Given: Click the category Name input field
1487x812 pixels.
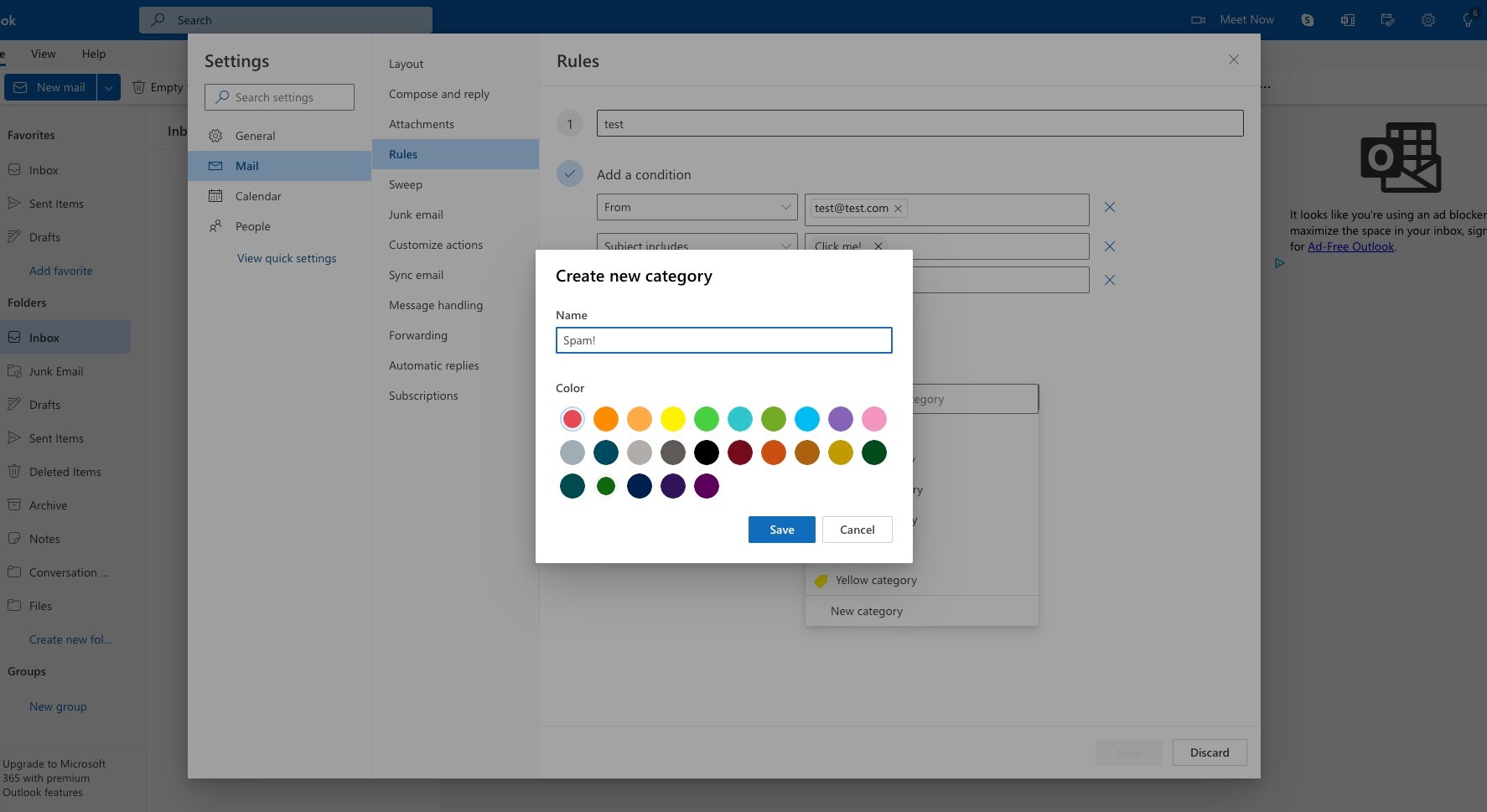Looking at the screenshot, I should point(723,340).
